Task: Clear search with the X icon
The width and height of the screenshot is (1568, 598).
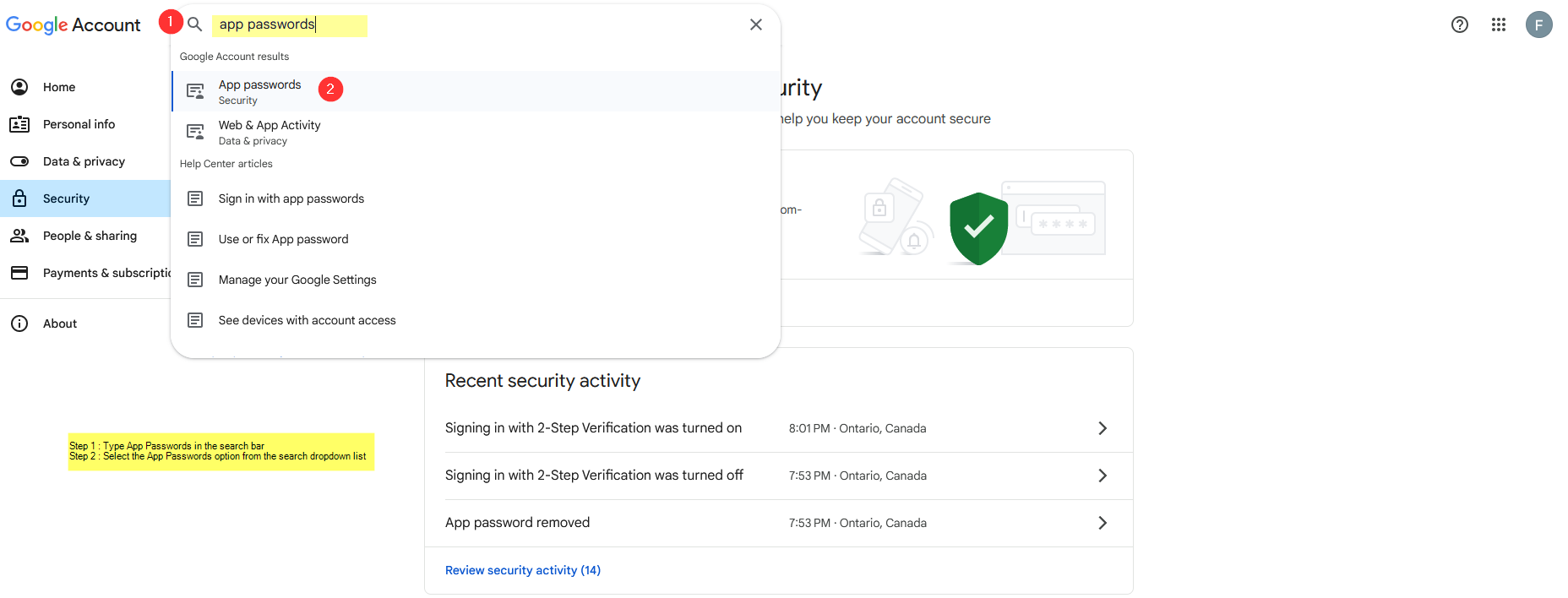Action: [756, 24]
